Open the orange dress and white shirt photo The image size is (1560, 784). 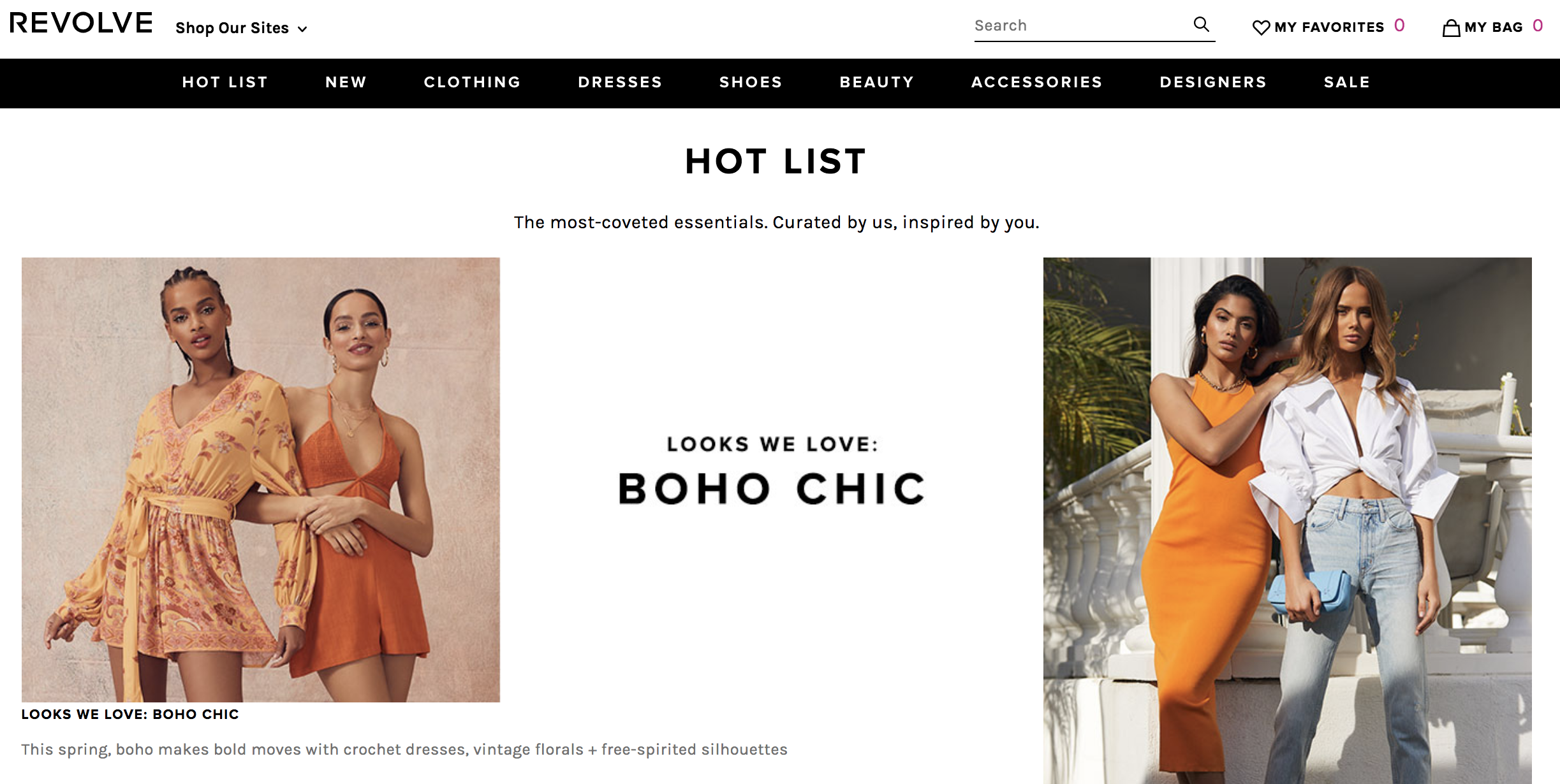point(1287,520)
